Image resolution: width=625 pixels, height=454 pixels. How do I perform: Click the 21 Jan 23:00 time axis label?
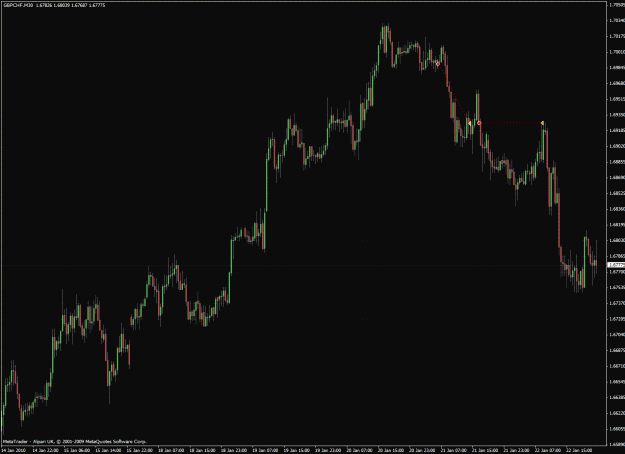click(518, 450)
